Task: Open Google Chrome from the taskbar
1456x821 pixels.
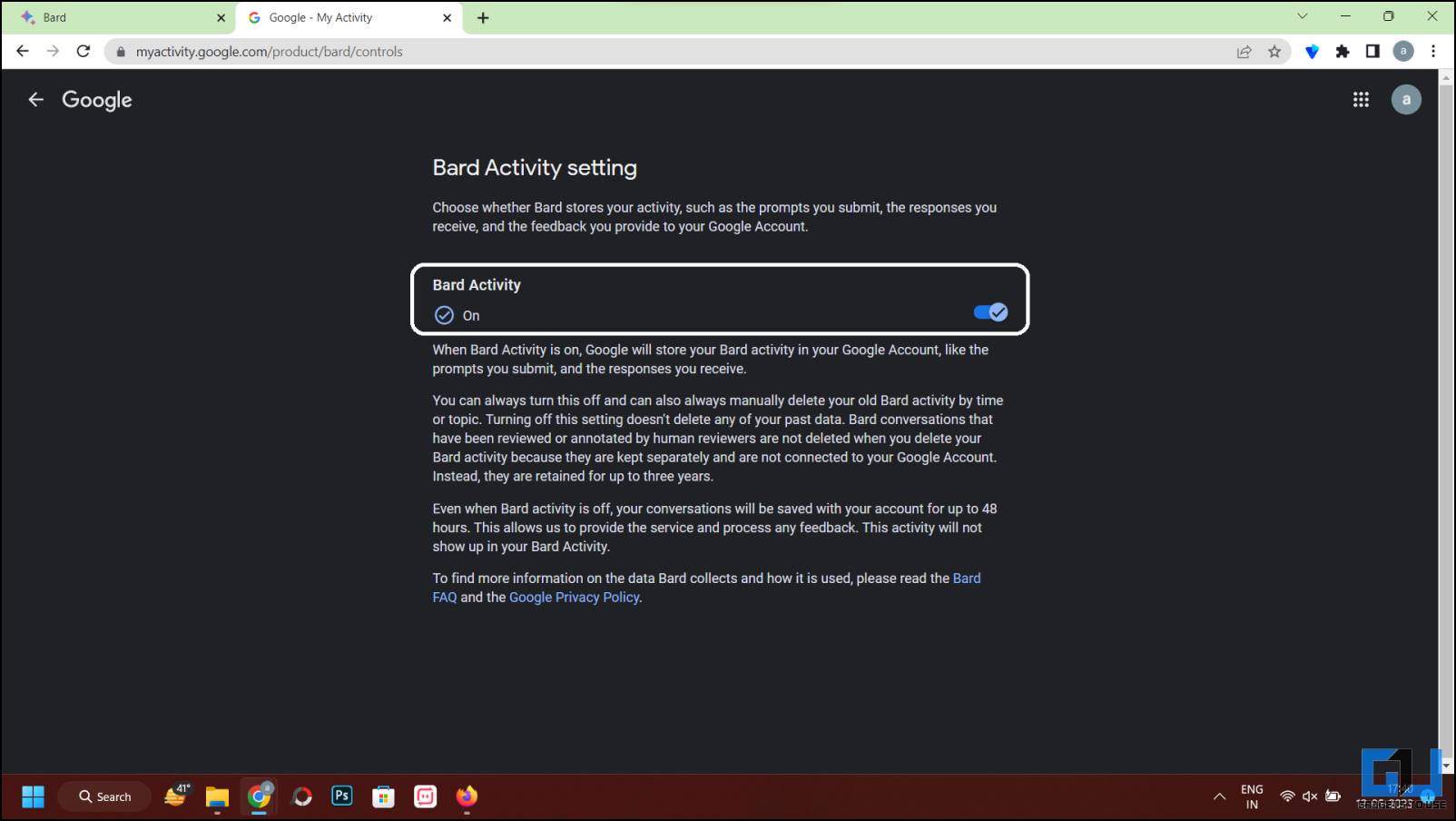Action: 260,796
